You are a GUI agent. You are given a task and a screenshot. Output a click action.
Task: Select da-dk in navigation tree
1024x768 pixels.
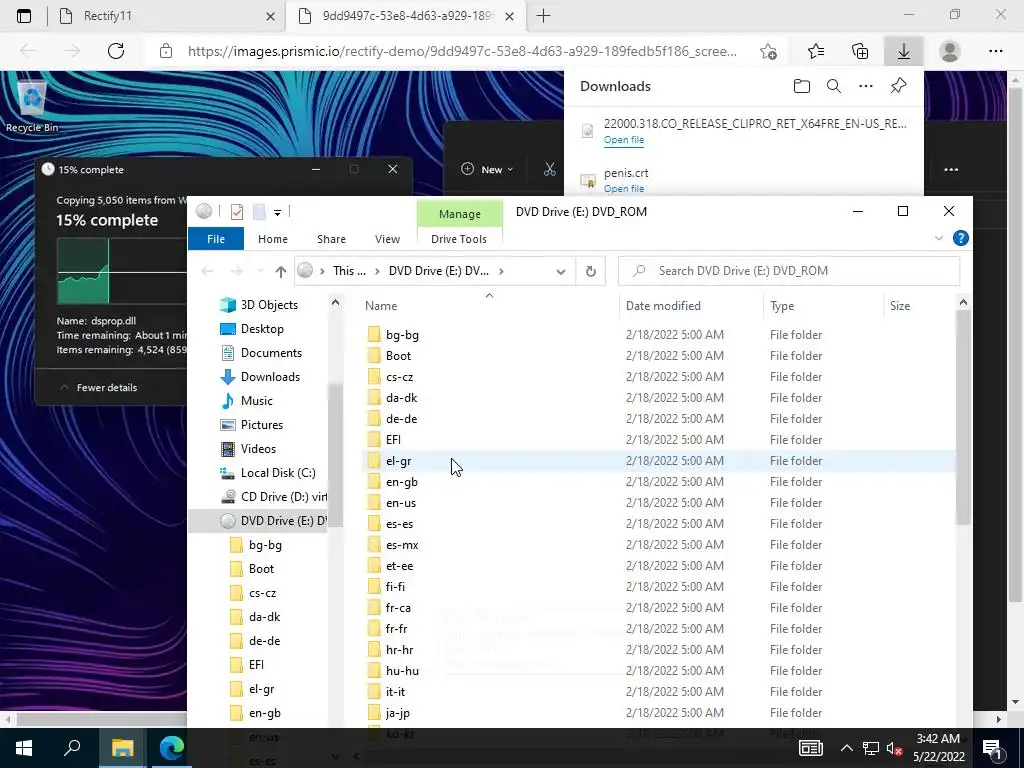(x=264, y=617)
